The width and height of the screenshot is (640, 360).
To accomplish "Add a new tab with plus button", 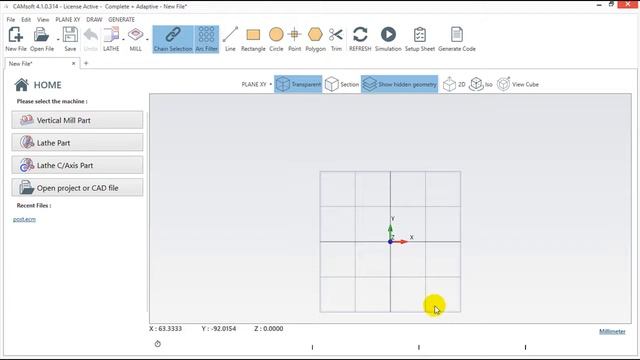I will 86,64.
